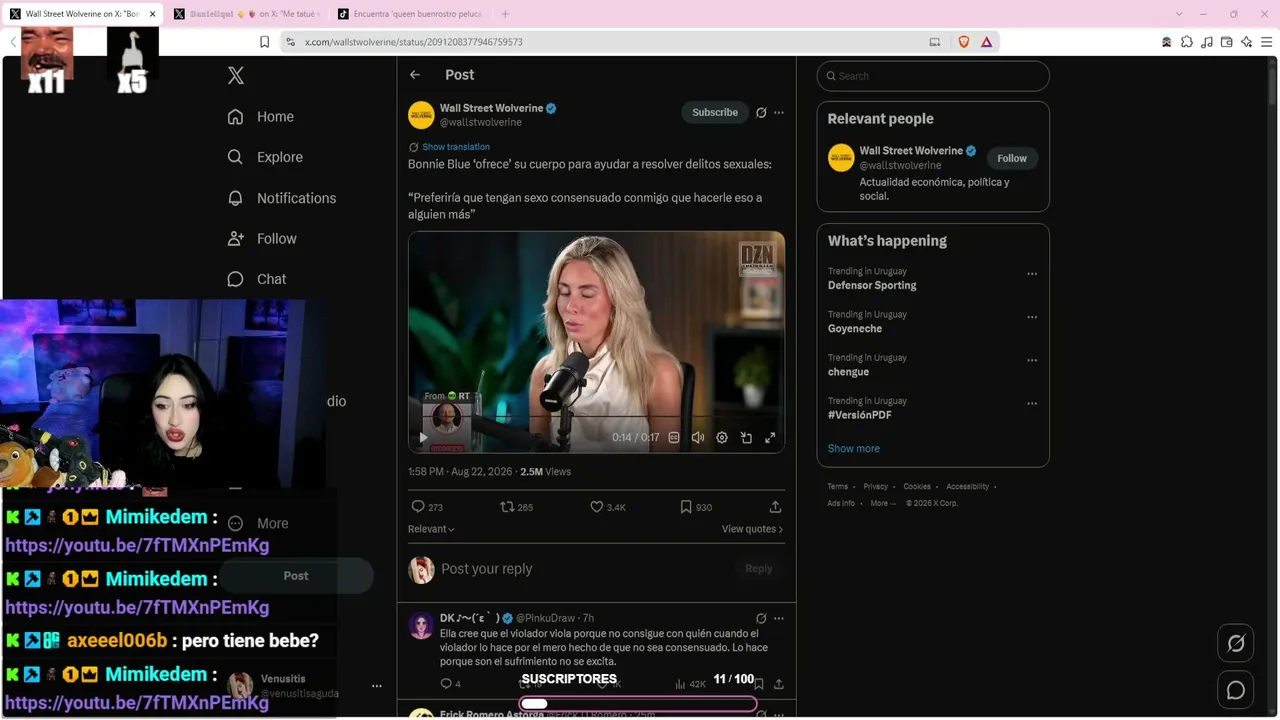Open a new browser tab
The height and width of the screenshot is (720, 1280).
tap(505, 14)
